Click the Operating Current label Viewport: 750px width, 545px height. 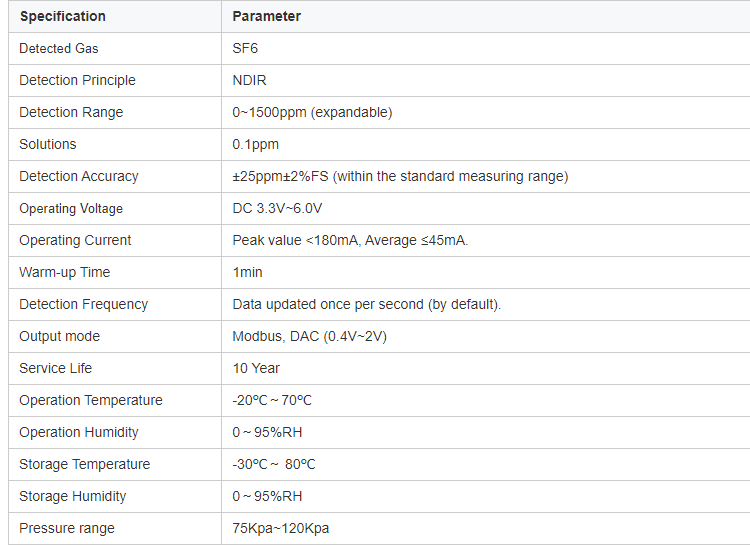75,240
